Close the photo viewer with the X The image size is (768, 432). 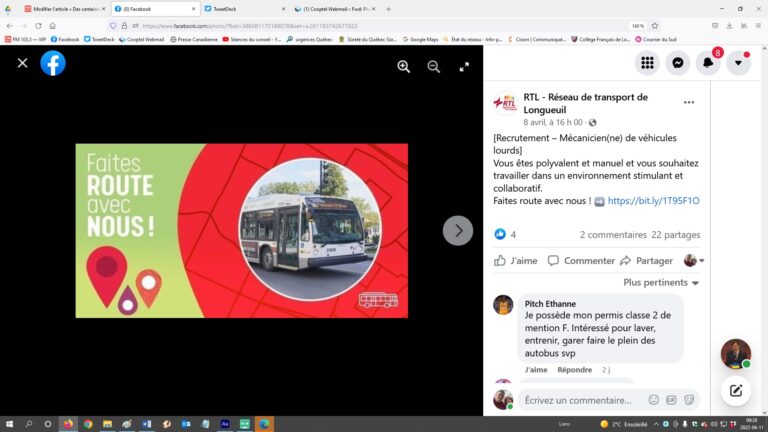click(x=22, y=63)
